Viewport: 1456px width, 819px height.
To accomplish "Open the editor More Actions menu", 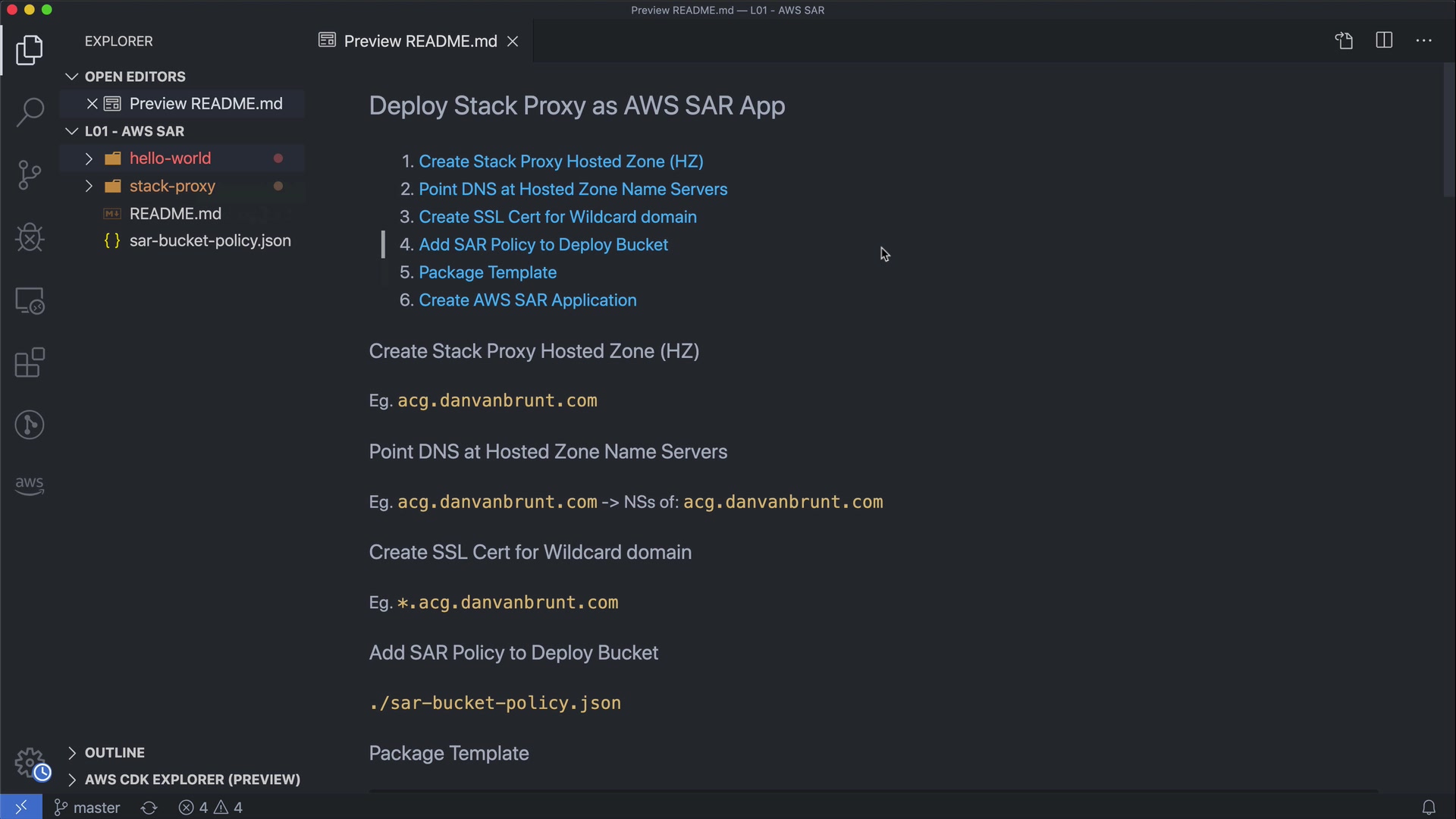I will [1423, 41].
